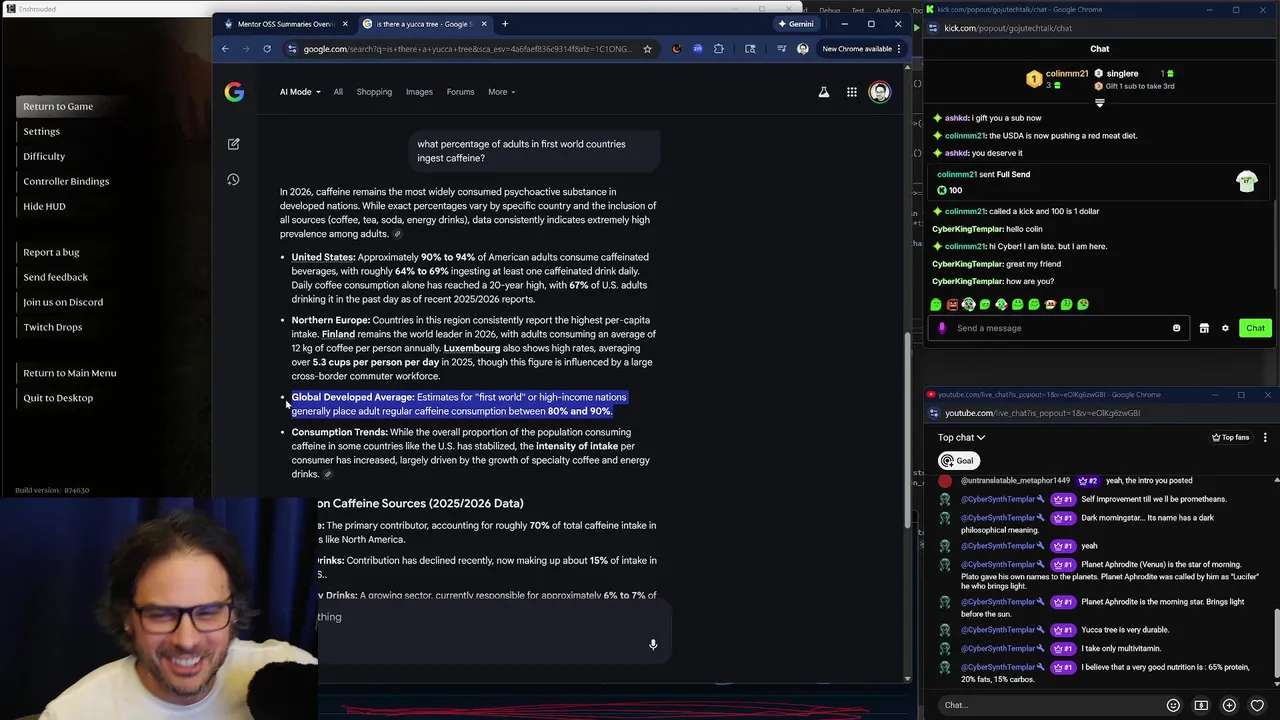Click Join us on Discord
Image resolution: width=1280 pixels, height=720 pixels.
[x=63, y=302]
